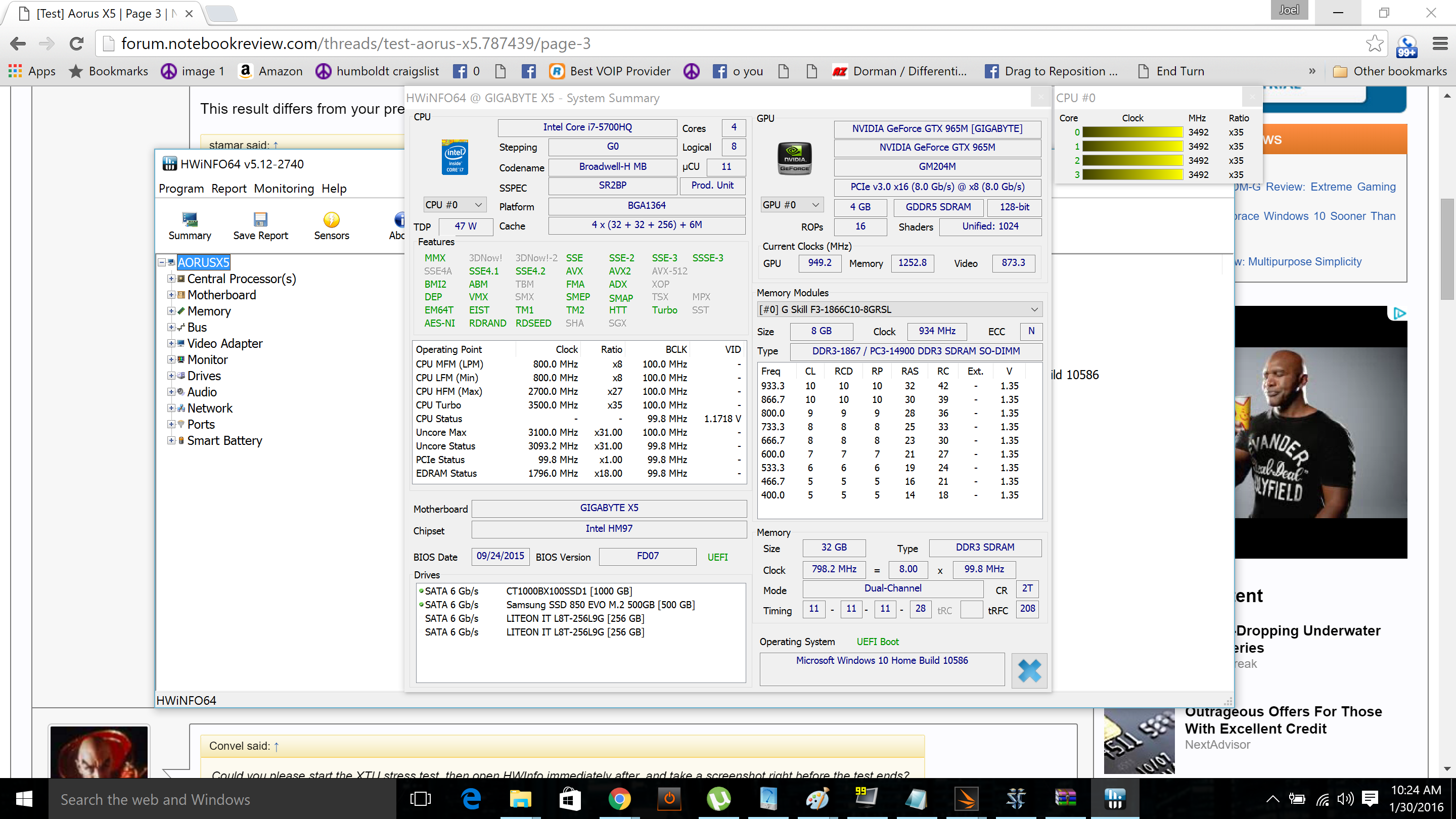Open the Paint palette taskbar icon

coord(817,799)
